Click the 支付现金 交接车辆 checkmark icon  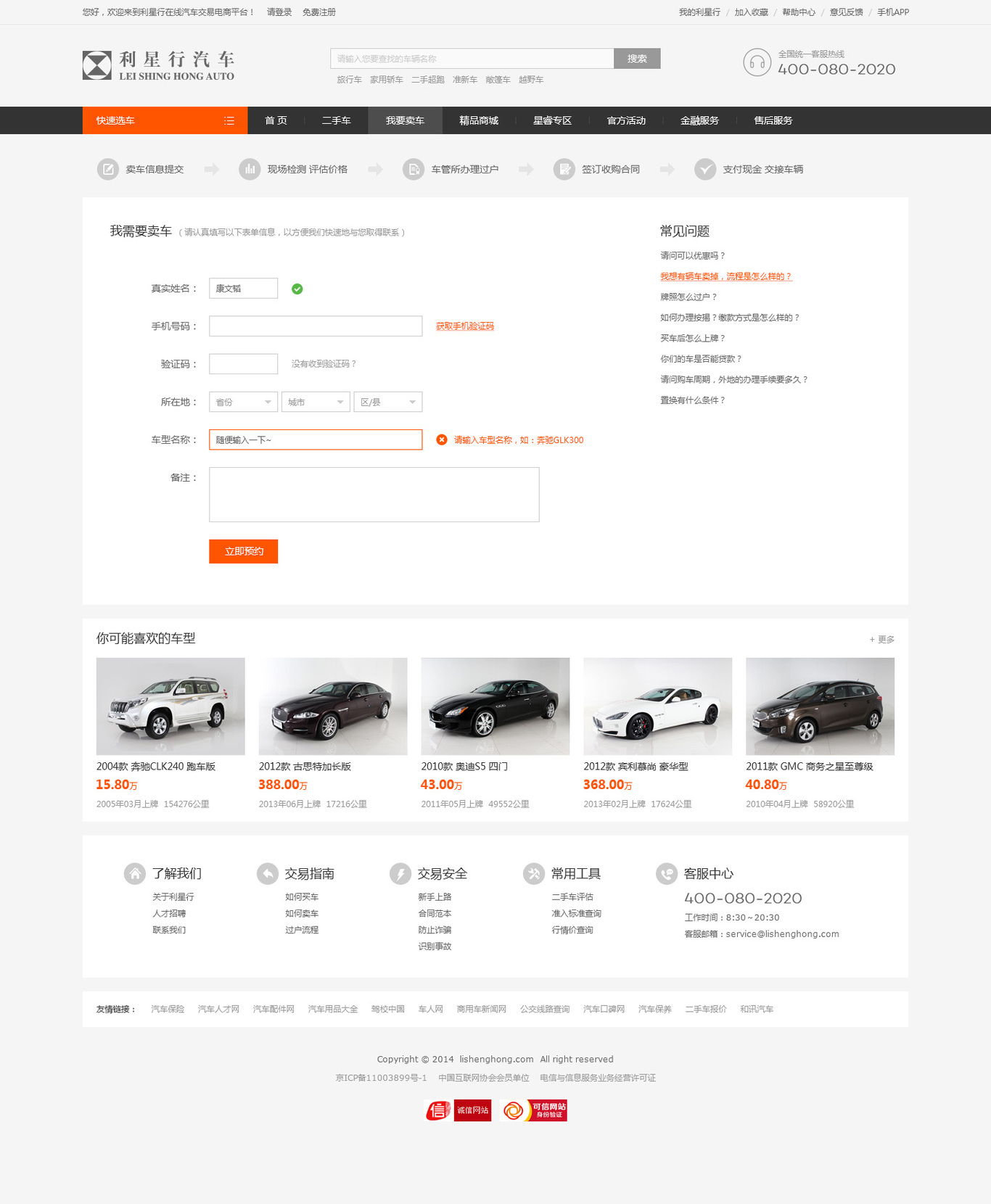coord(705,169)
